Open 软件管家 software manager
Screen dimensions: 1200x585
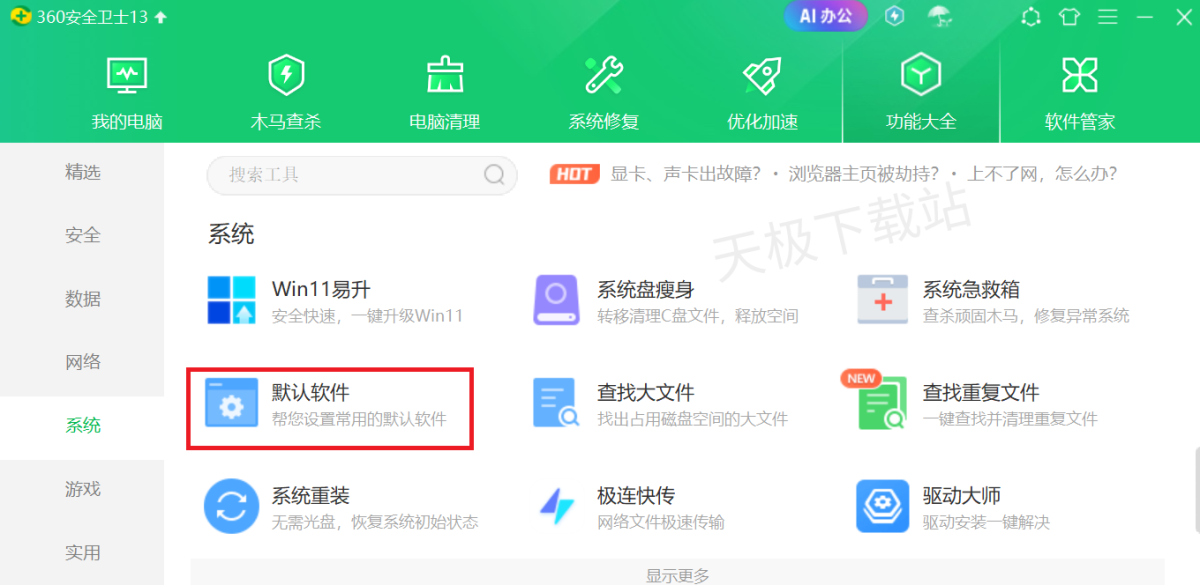click(1079, 76)
